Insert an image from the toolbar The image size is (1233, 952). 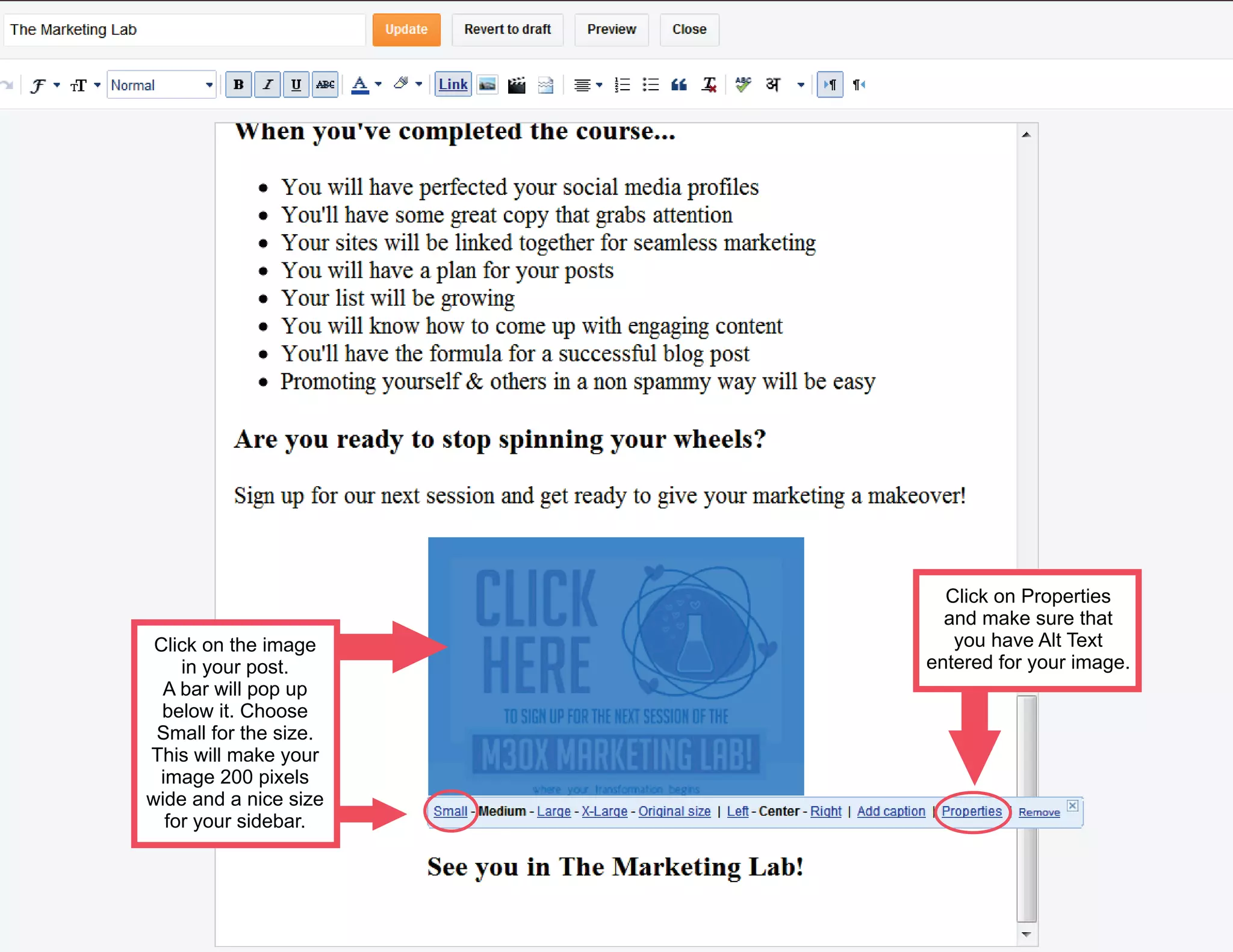(487, 85)
